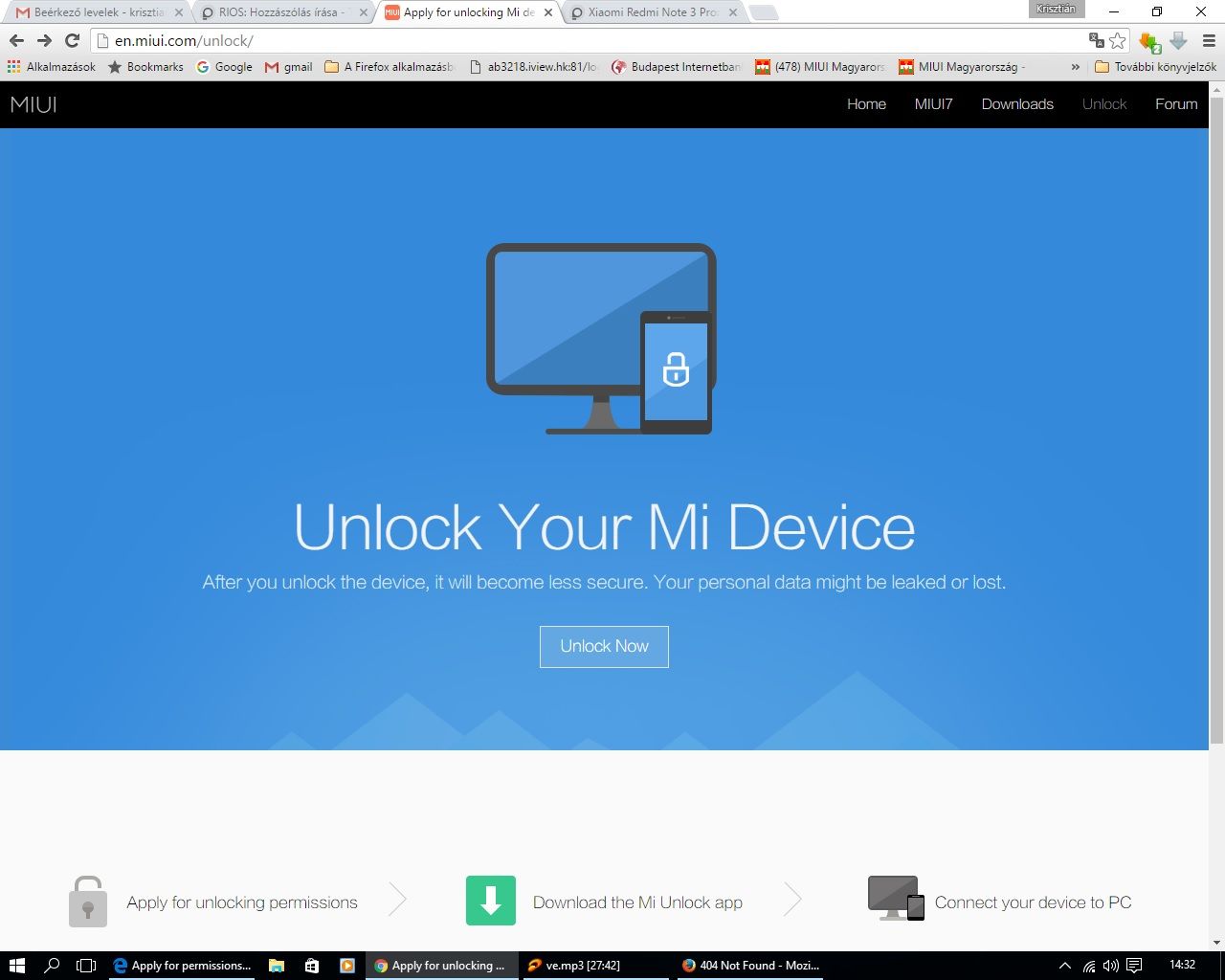The height and width of the screenshot is (980, 1225).
Task: Open További könyvjelzők folder
Action: tap(1155, 67)
